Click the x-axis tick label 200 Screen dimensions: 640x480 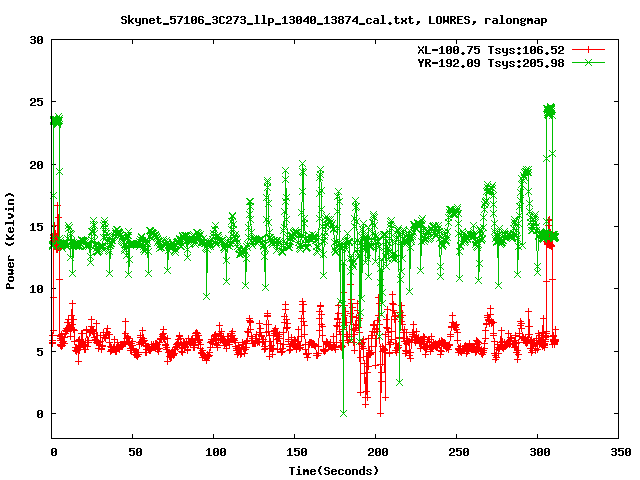[x=378, y=452]
